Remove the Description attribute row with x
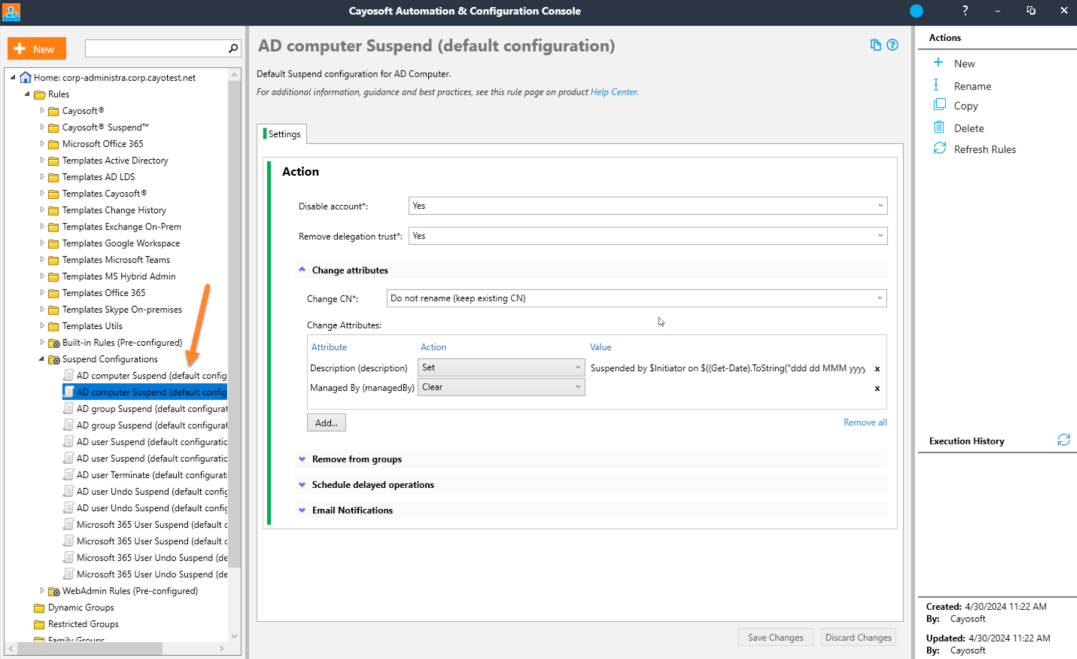The image size is (1077, 659). coord(877,369)
